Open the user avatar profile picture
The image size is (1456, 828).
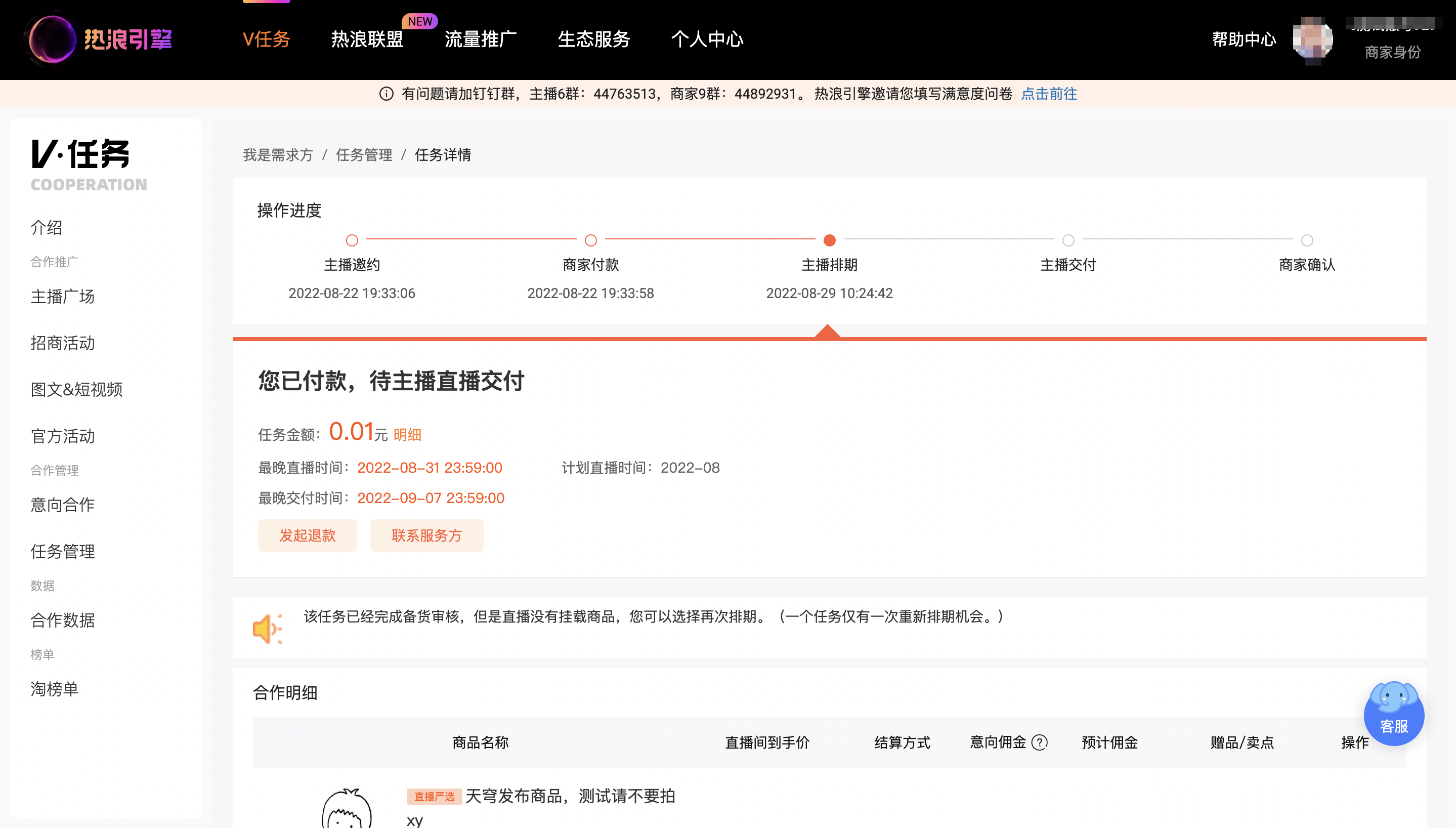coord(1312,39)
